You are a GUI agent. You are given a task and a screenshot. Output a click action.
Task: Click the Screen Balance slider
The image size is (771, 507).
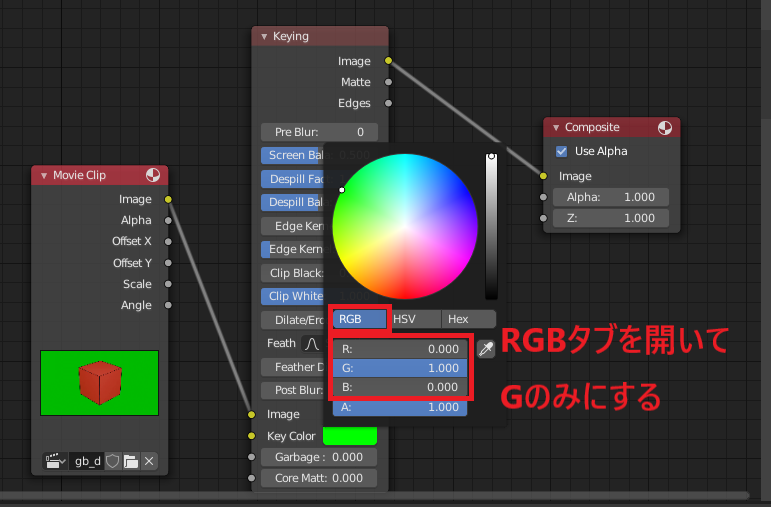coord(292,155)
